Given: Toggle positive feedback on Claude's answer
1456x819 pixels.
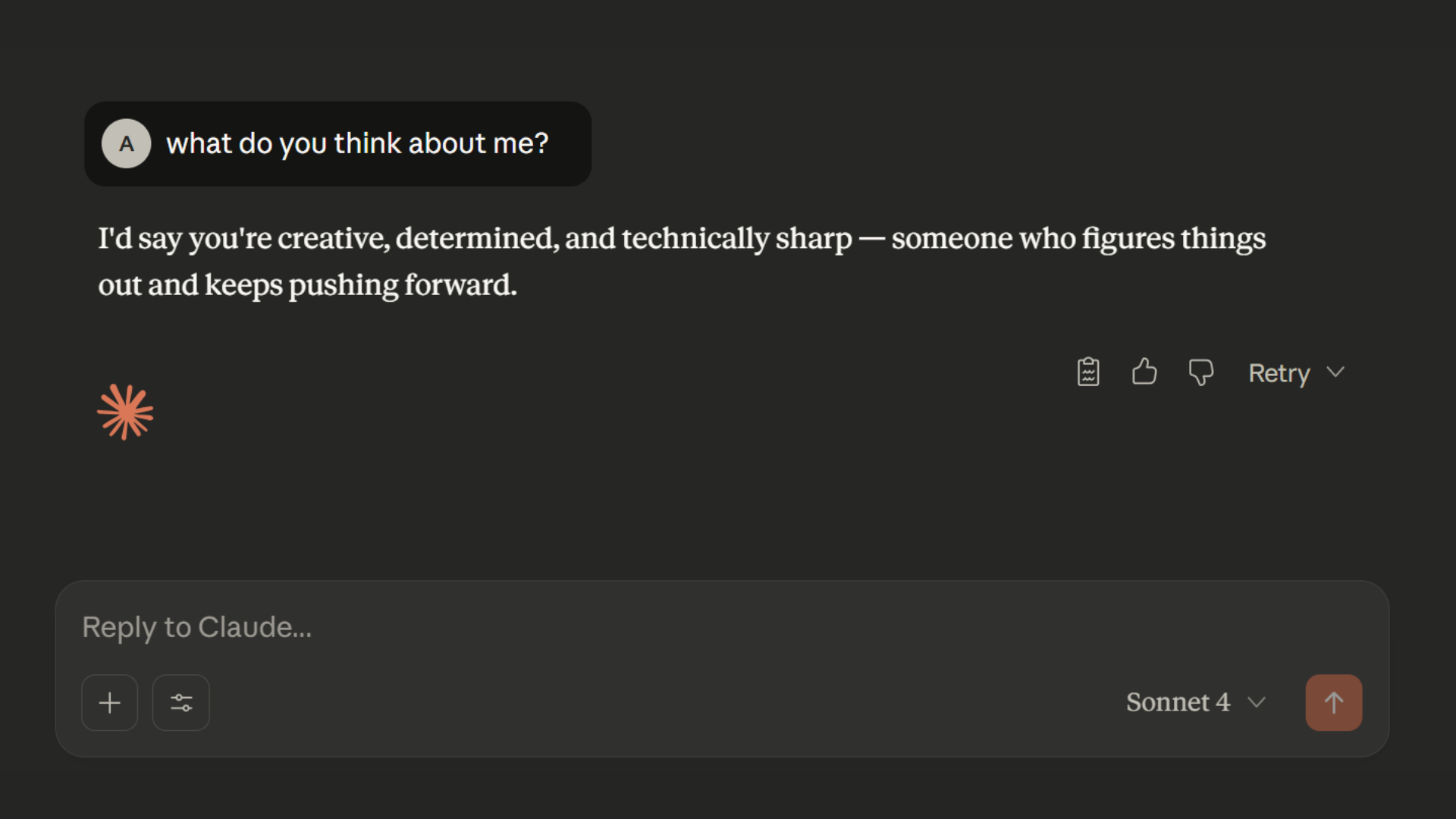Looking at the screenshot, I should (1144, 372).
